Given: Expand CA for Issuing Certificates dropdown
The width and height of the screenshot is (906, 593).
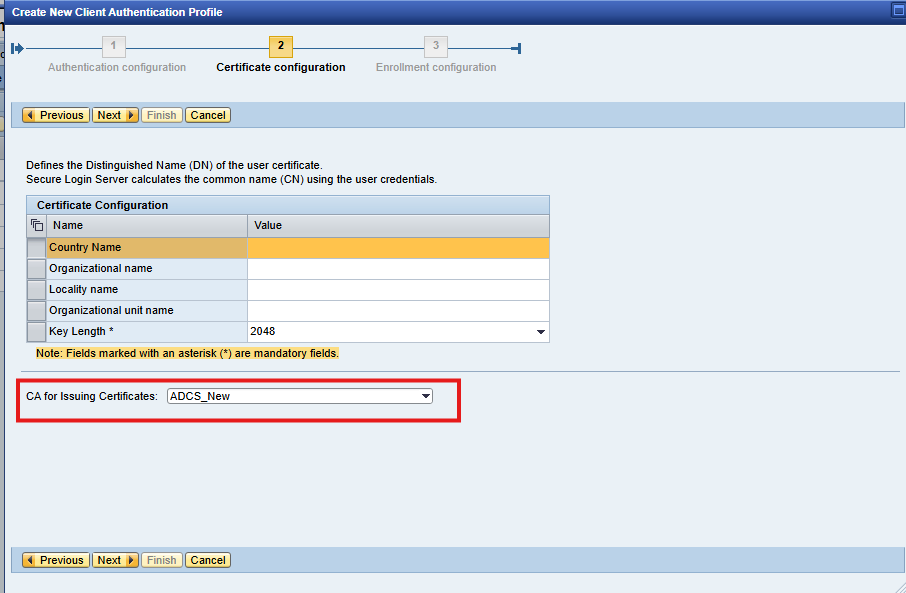Looking at the screenshot, I should pos(426,397).
